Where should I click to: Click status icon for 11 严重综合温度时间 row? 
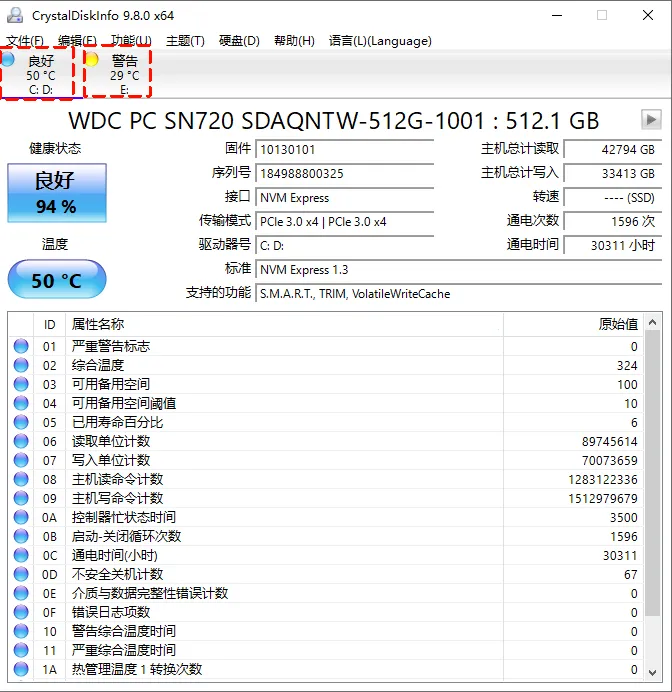(21, 650)
